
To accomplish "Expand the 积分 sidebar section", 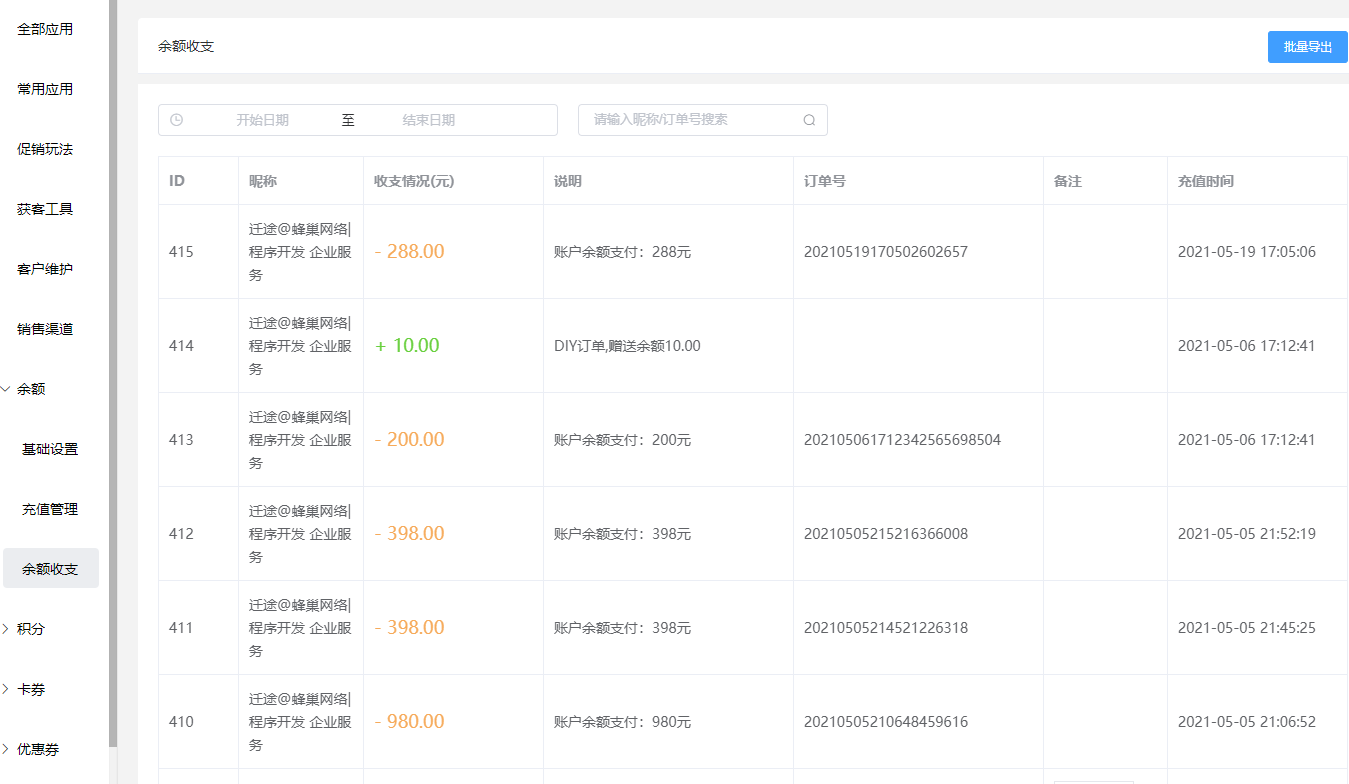I will tap(30, 629).
